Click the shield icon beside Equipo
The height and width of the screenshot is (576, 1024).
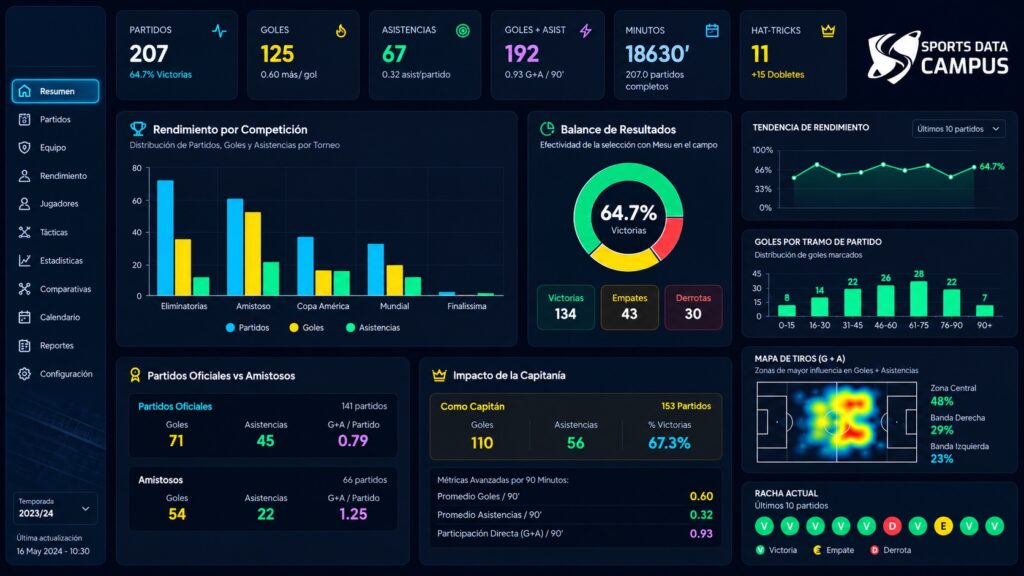click(x=24, y=148)
